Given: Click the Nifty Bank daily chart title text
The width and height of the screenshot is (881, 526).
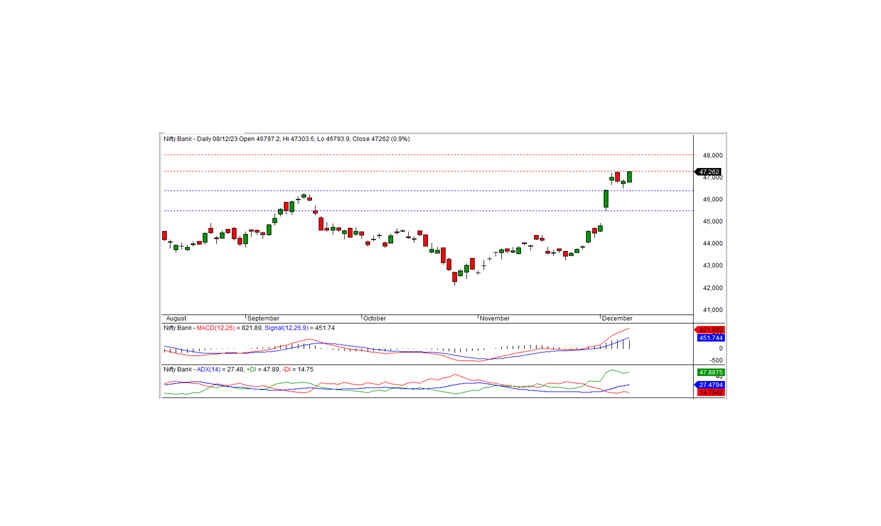Looking at the screenshot, I should [x=287, y=139].
